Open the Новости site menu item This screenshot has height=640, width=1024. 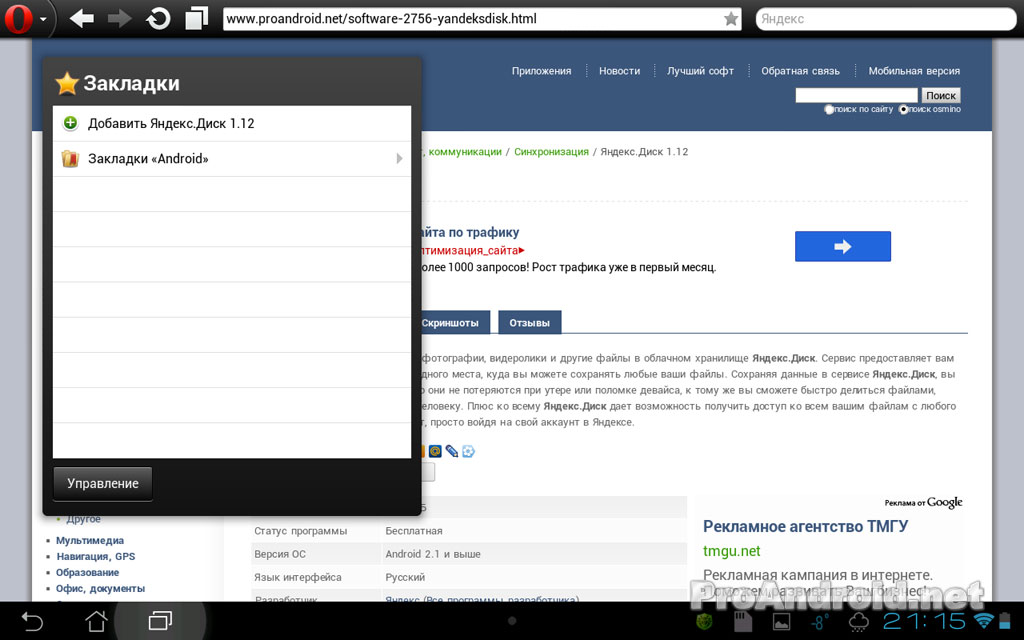pos(620,71)
